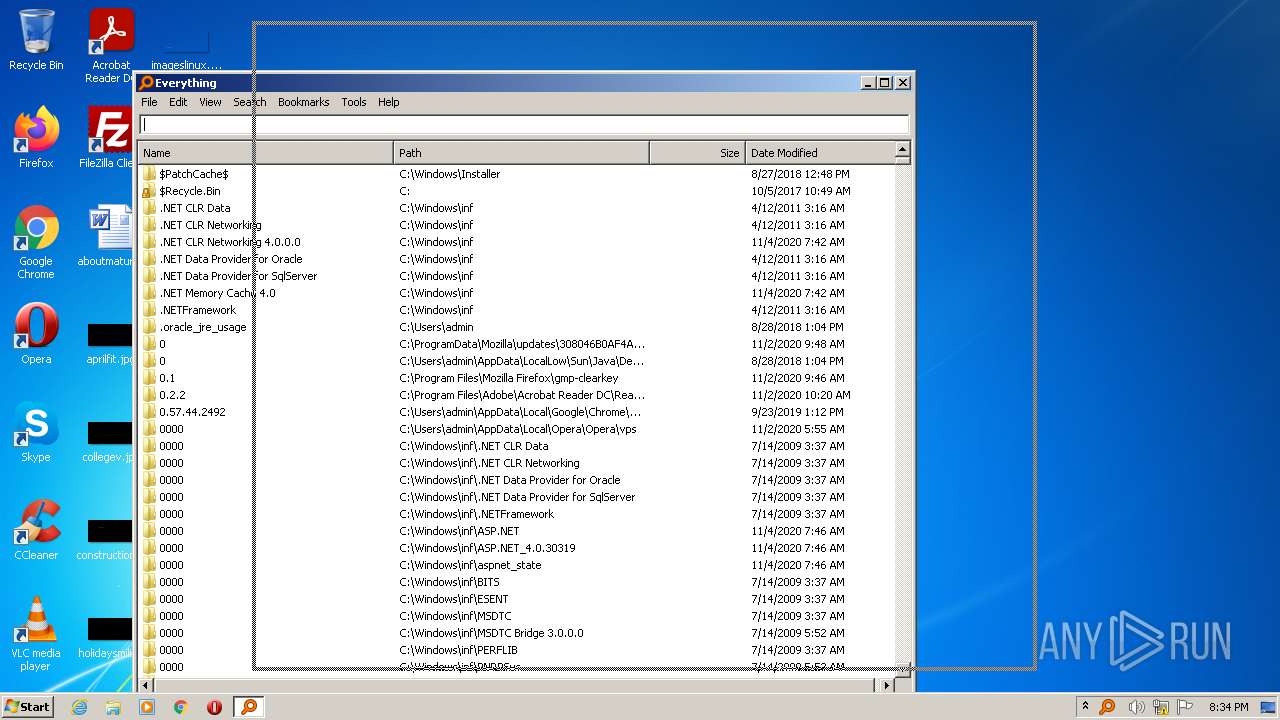Open the Opera desktop shortcut
Viewport: 1280px width, 720px height.
(36, 334)
